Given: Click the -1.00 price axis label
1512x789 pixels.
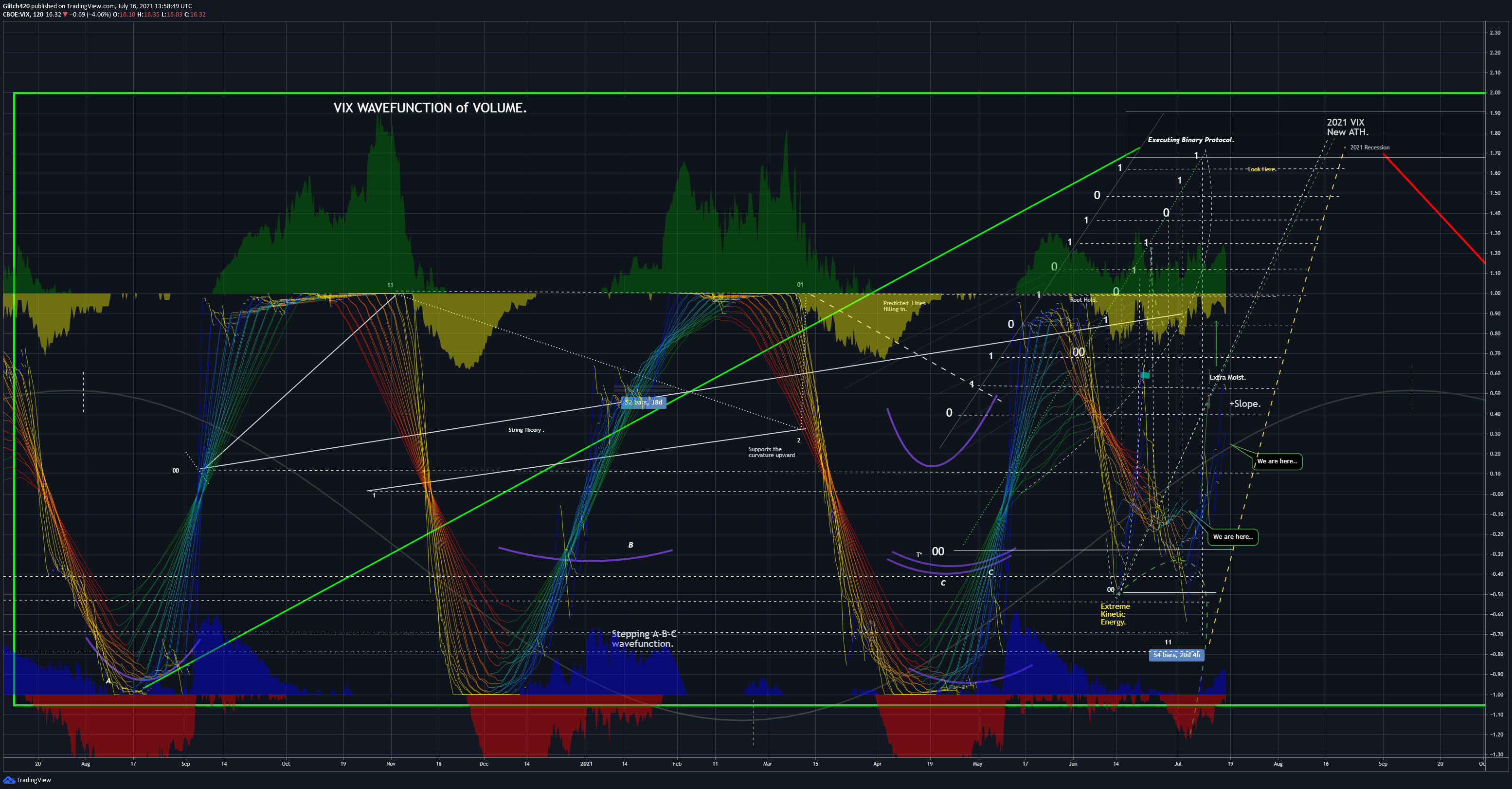Looking at the screenshot, I should (x=1496, y=695).
